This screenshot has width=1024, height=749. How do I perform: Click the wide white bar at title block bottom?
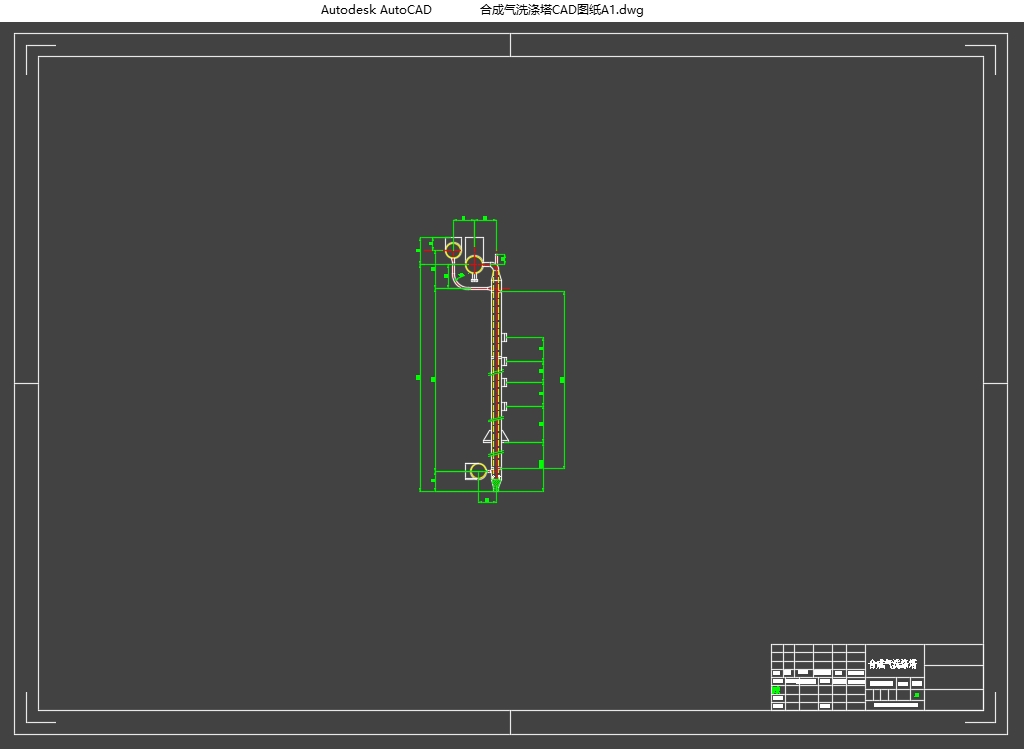point(895,705)
